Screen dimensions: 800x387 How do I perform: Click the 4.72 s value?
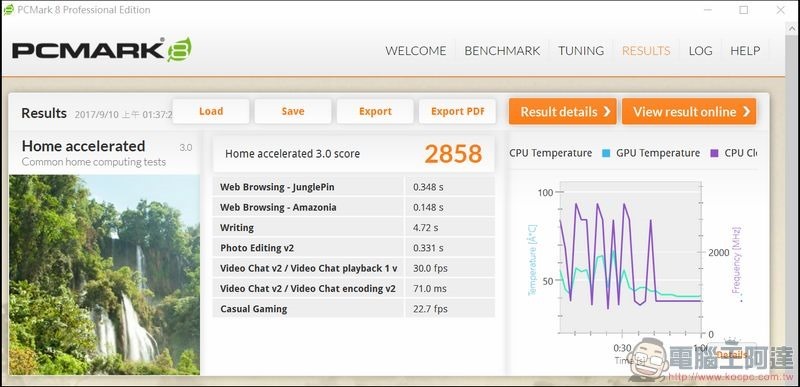click(426, 227)
